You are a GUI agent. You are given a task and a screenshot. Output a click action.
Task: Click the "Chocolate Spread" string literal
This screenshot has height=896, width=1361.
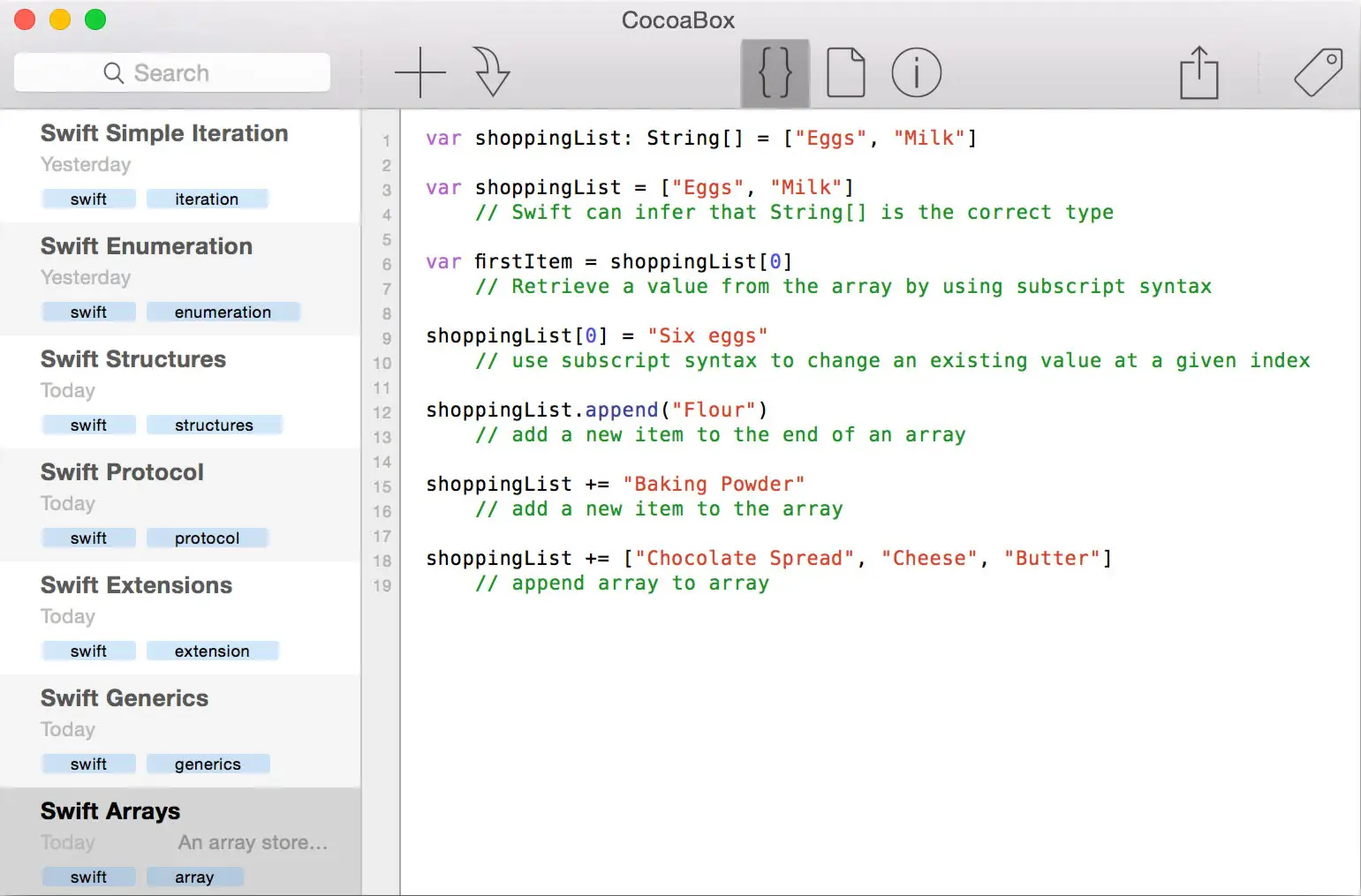click(745, 559)
